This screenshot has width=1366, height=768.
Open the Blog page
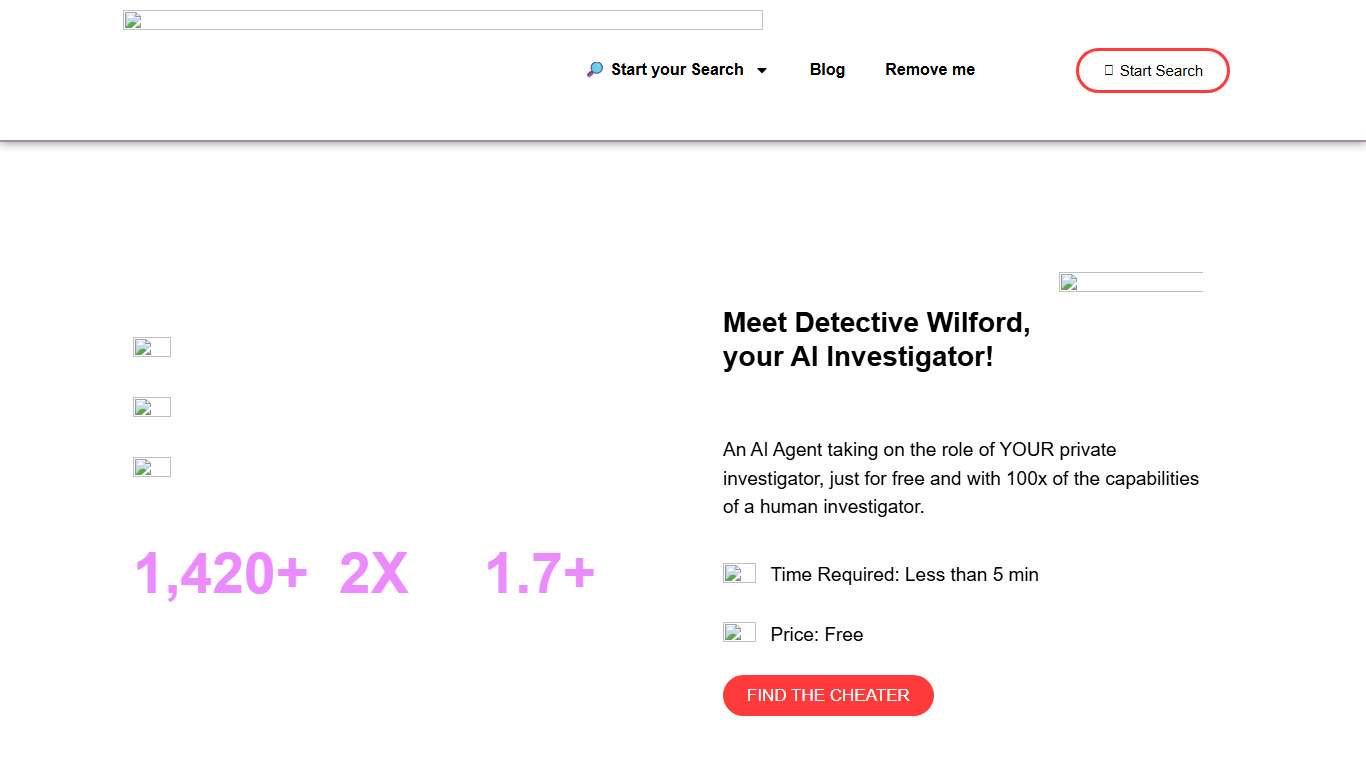click(827, 69)
